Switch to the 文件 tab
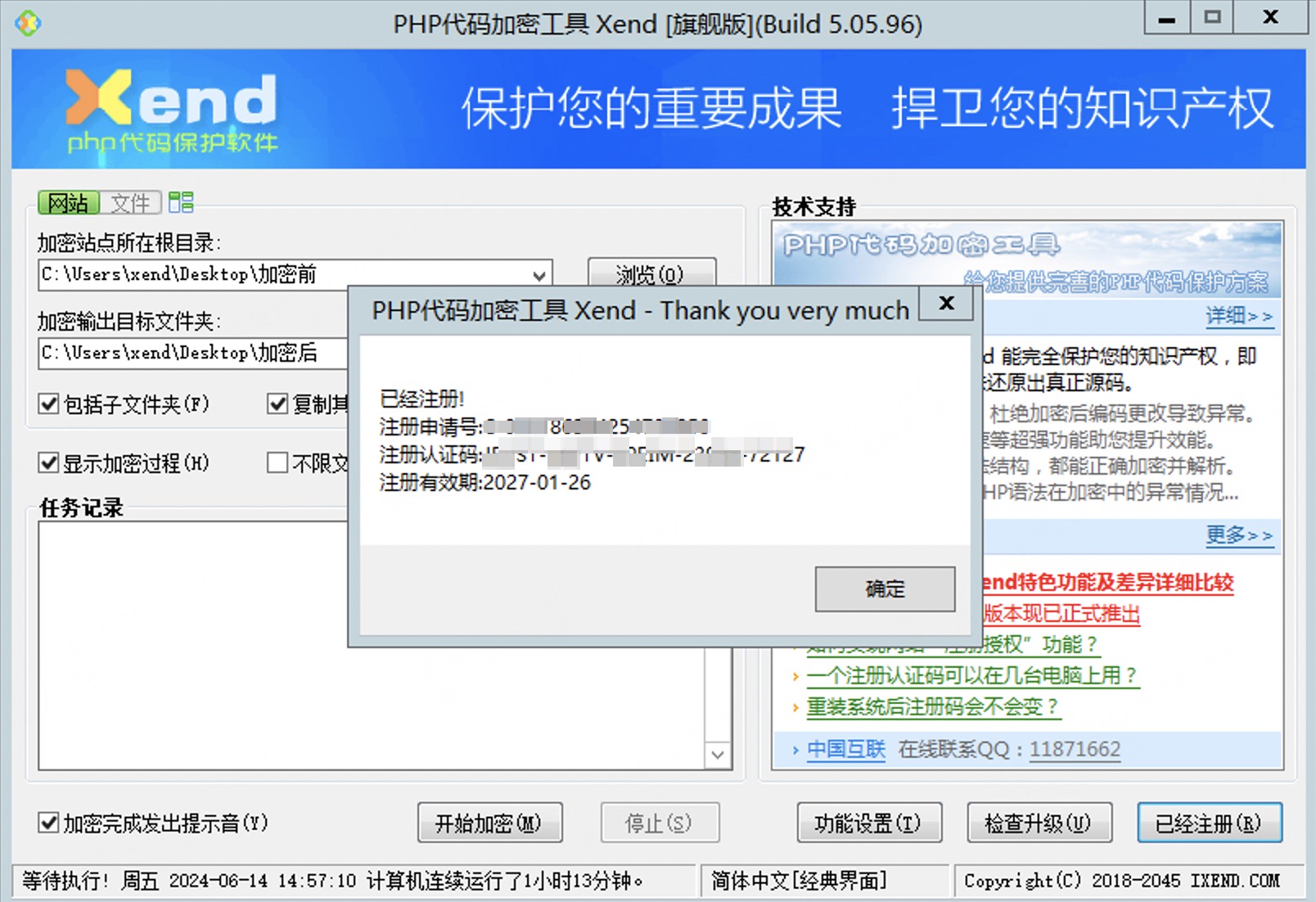The height and width of the screenshot is (902, 1316). coord(131,202)
